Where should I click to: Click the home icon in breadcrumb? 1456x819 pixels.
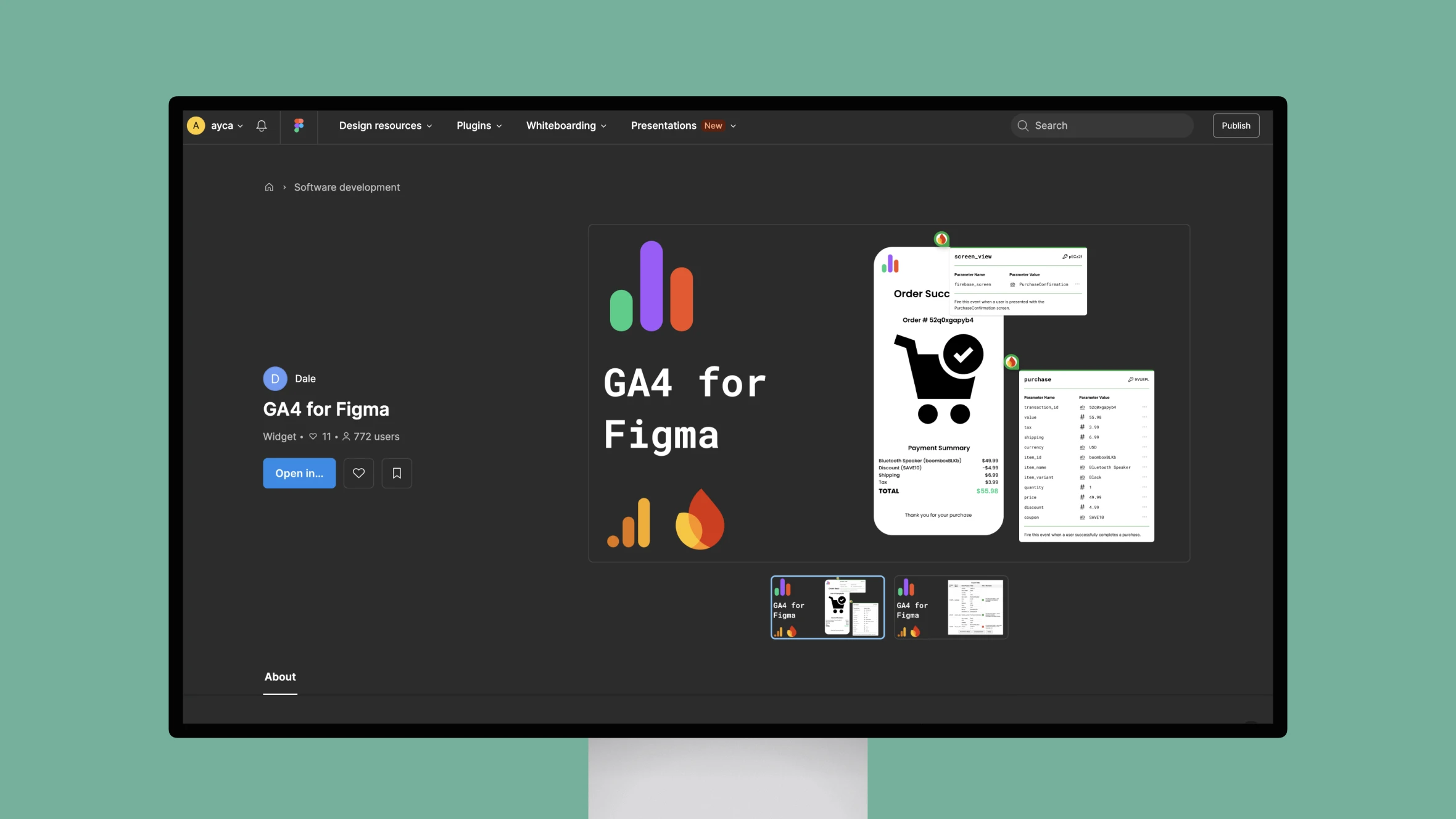[269, 188]
